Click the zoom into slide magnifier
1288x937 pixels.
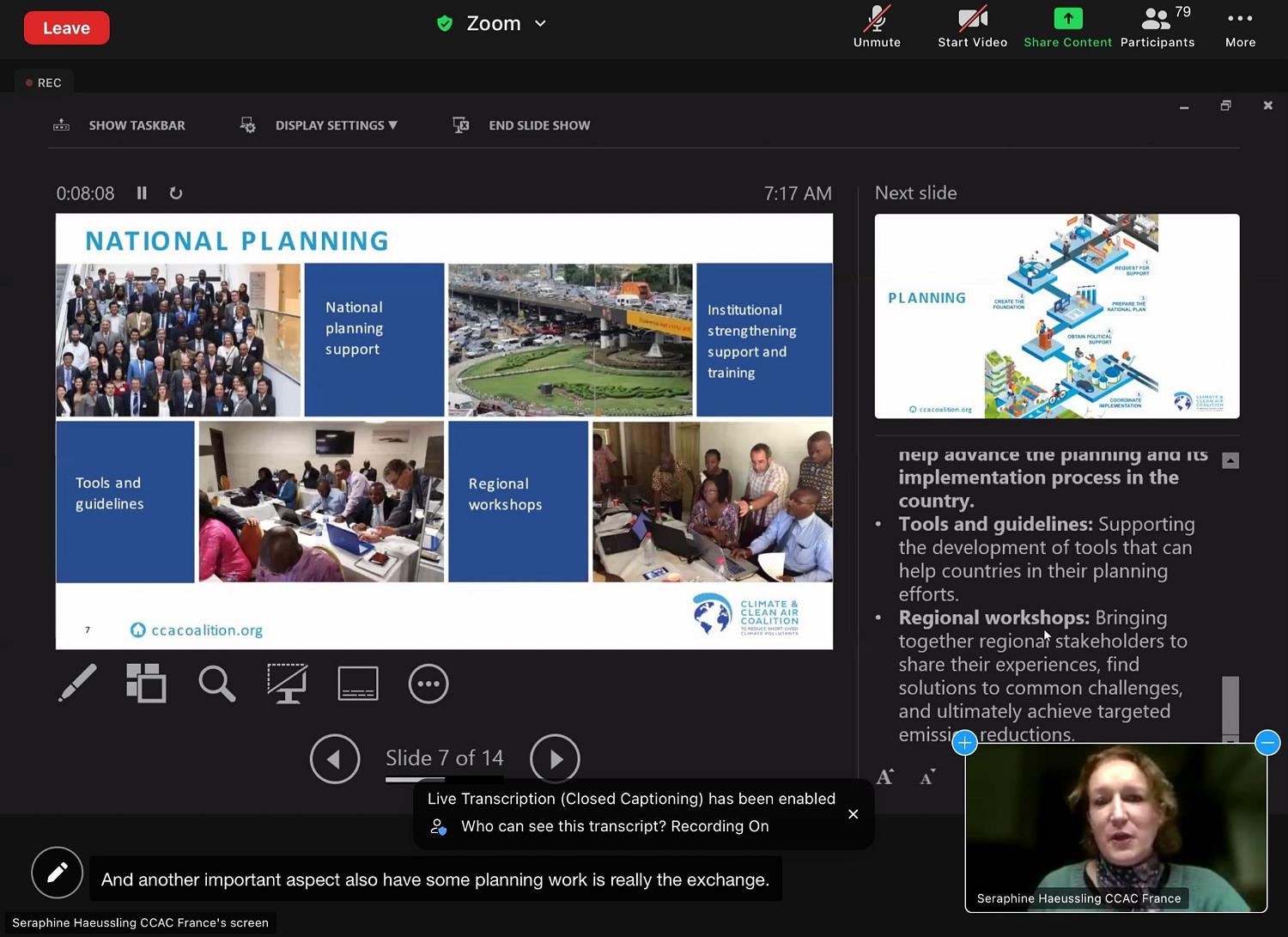[216, 684]
